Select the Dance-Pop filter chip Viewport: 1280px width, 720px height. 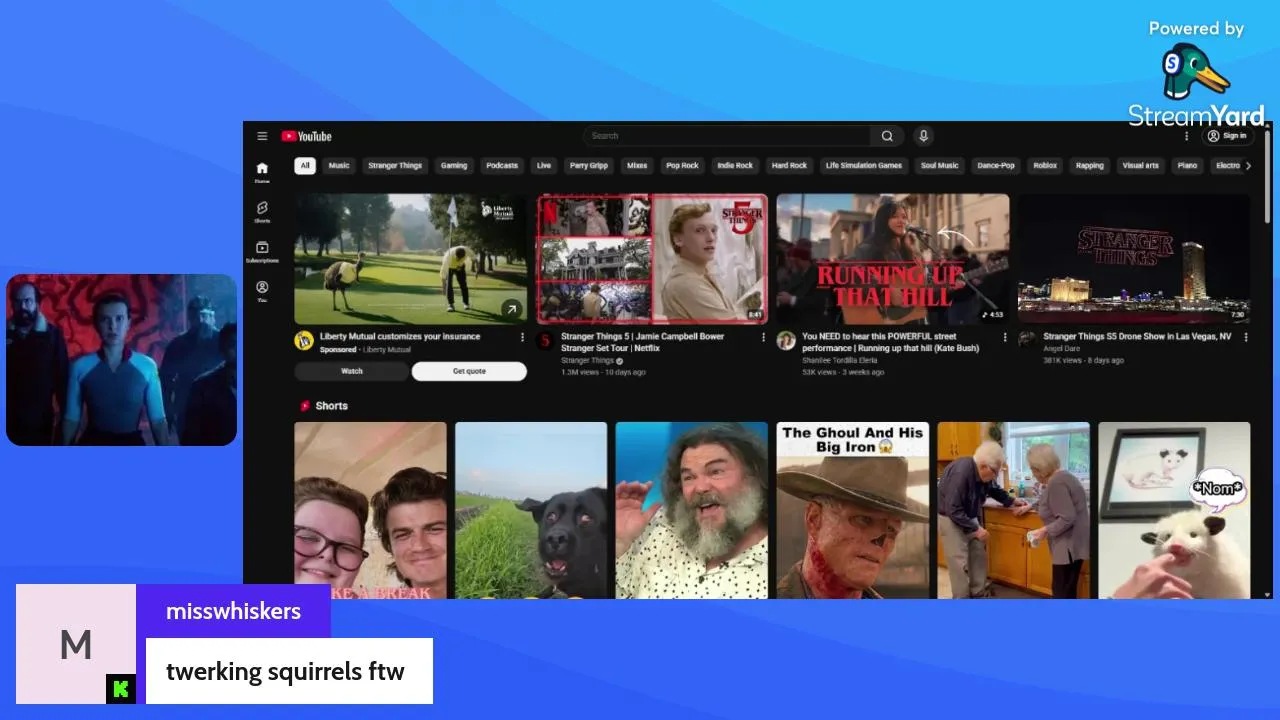coord(996,166)
